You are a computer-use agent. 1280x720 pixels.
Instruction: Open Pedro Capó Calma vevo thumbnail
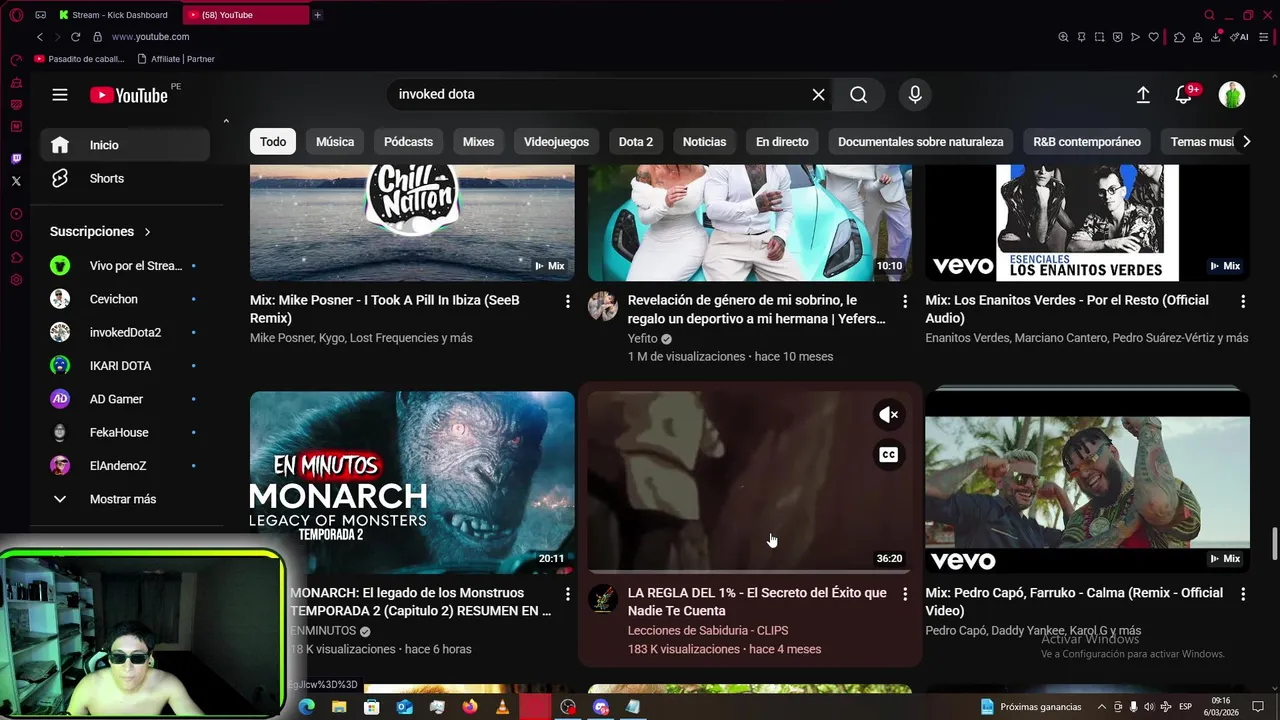(x=1087, y=482)
